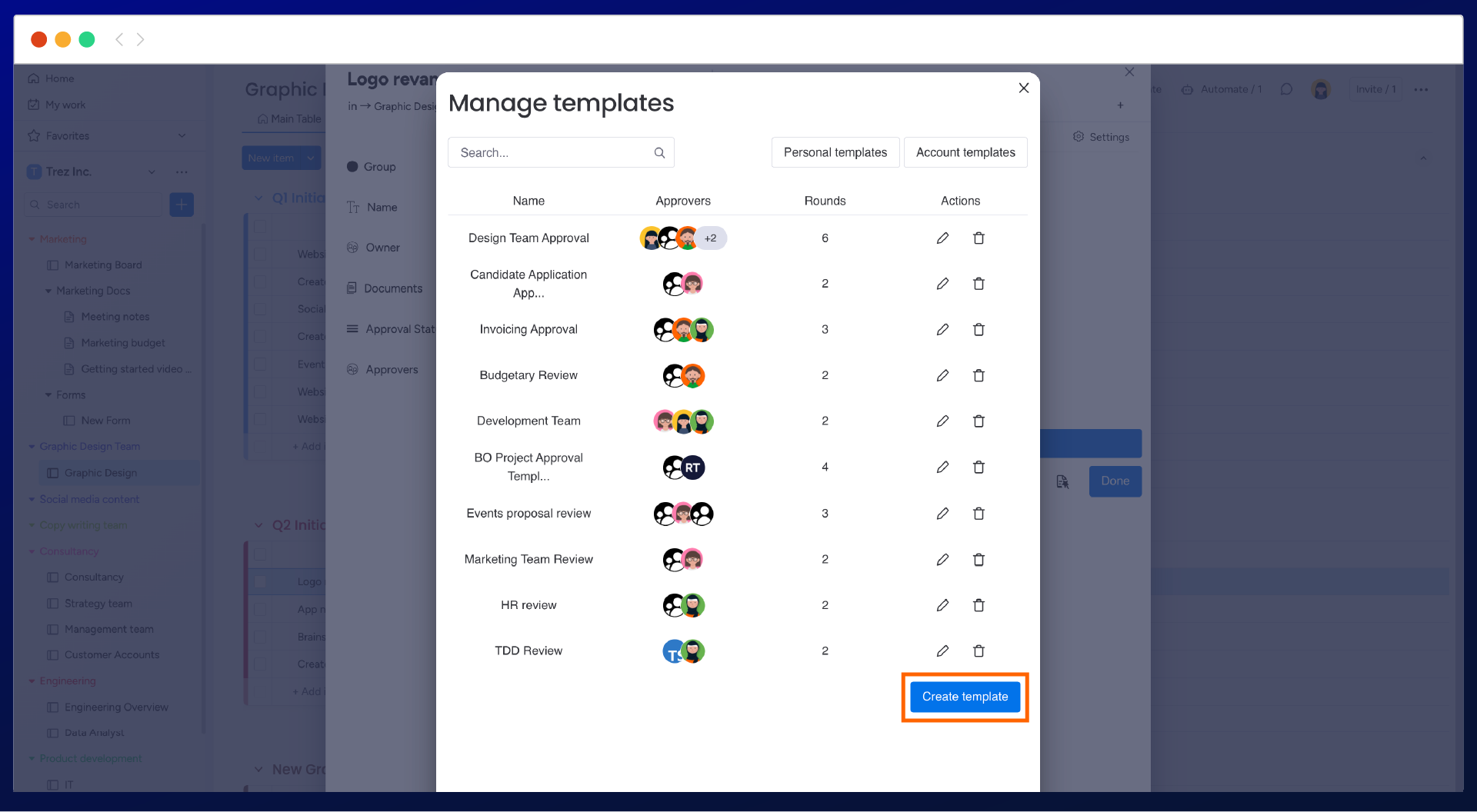This screenshot has height=812, width=1477.
Task: Click the Settings gear icon
Action: [x=1077, y=136]
